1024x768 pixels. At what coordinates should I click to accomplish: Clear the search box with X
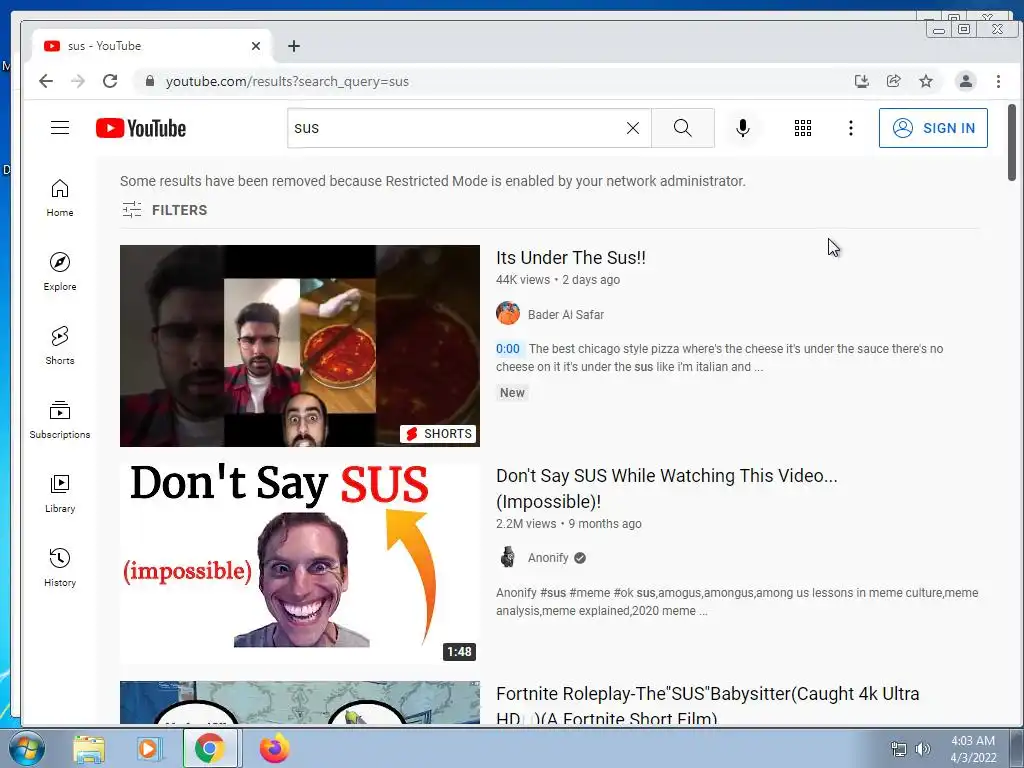[633, 128]
